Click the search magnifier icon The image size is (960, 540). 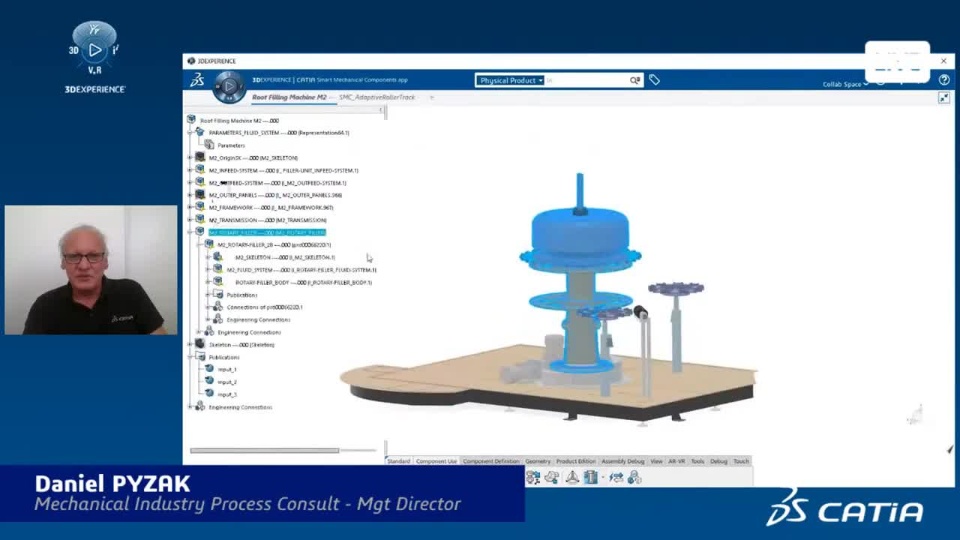click(x=635, y=80)
